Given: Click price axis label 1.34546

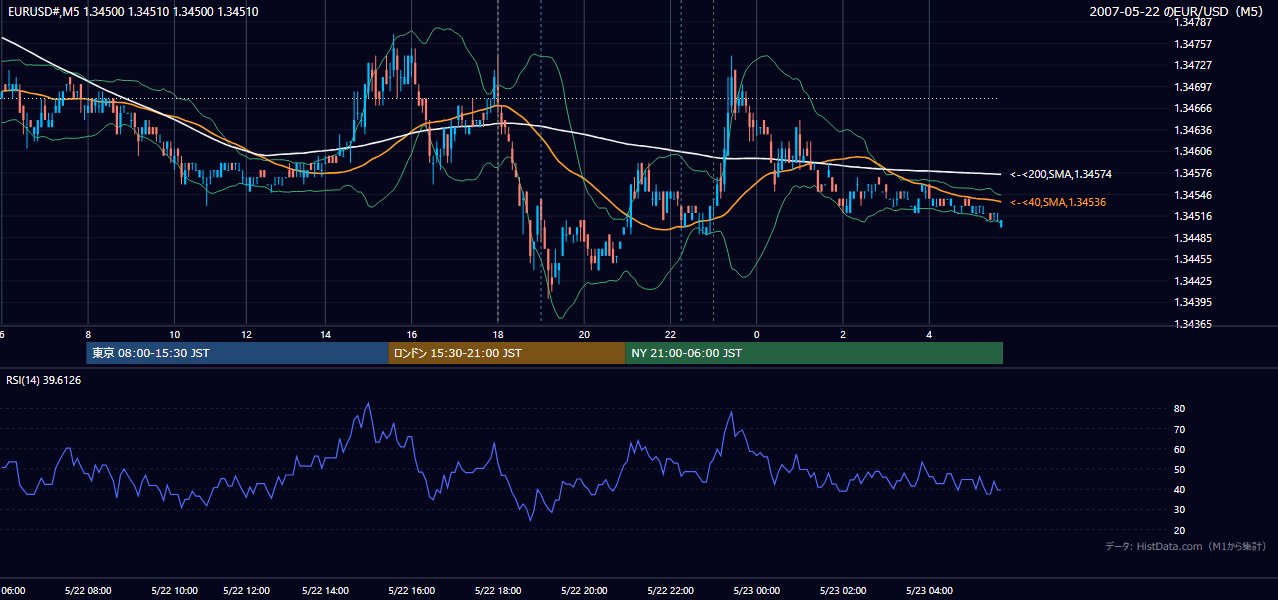Looking at the screenshot, I should click(1194, 195).
